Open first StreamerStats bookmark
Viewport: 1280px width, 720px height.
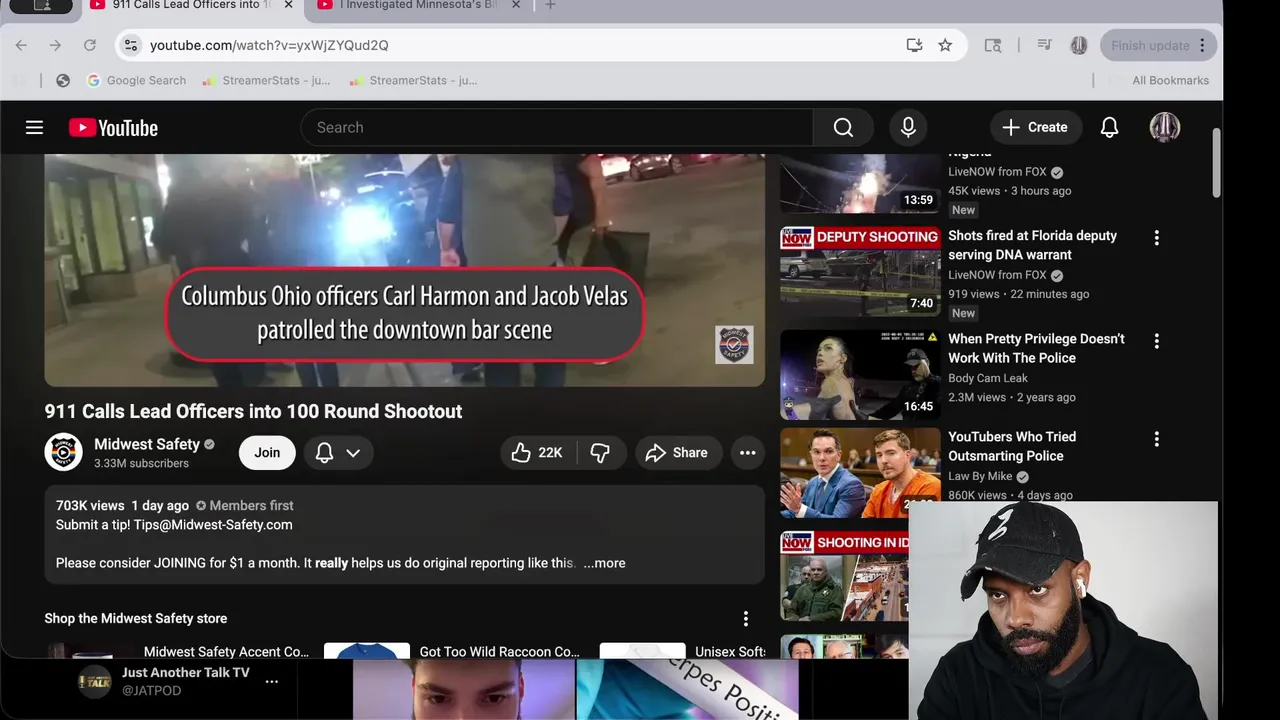point(267,80)
